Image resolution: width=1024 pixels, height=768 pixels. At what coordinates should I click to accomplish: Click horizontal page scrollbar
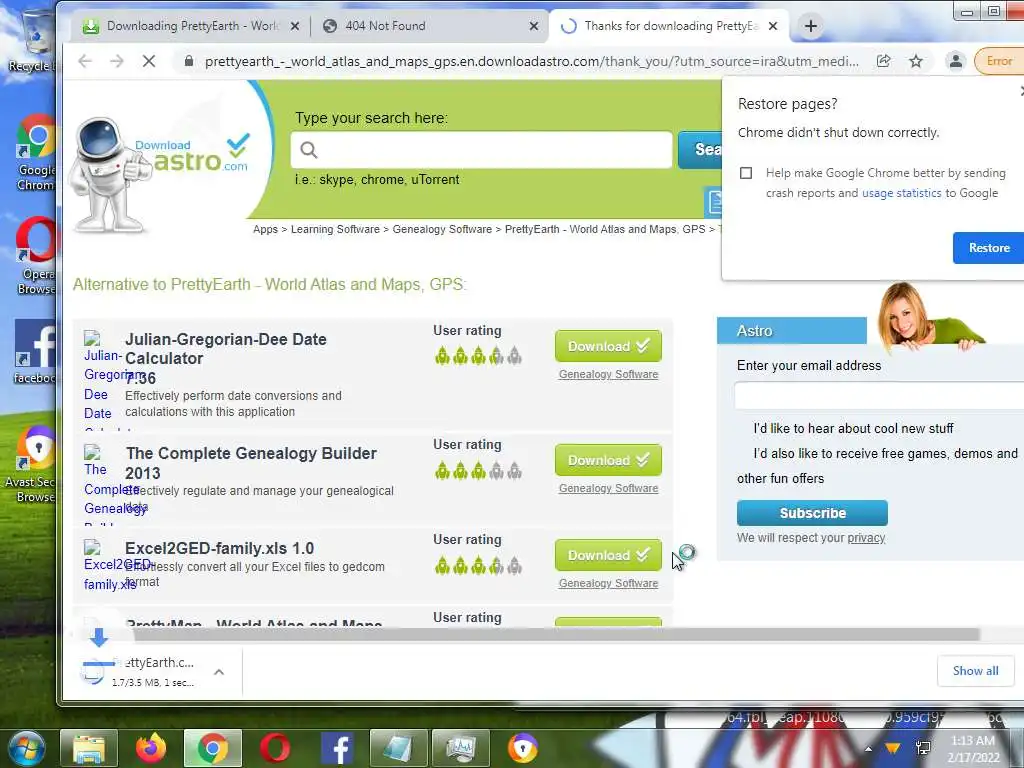coord(555,634)
